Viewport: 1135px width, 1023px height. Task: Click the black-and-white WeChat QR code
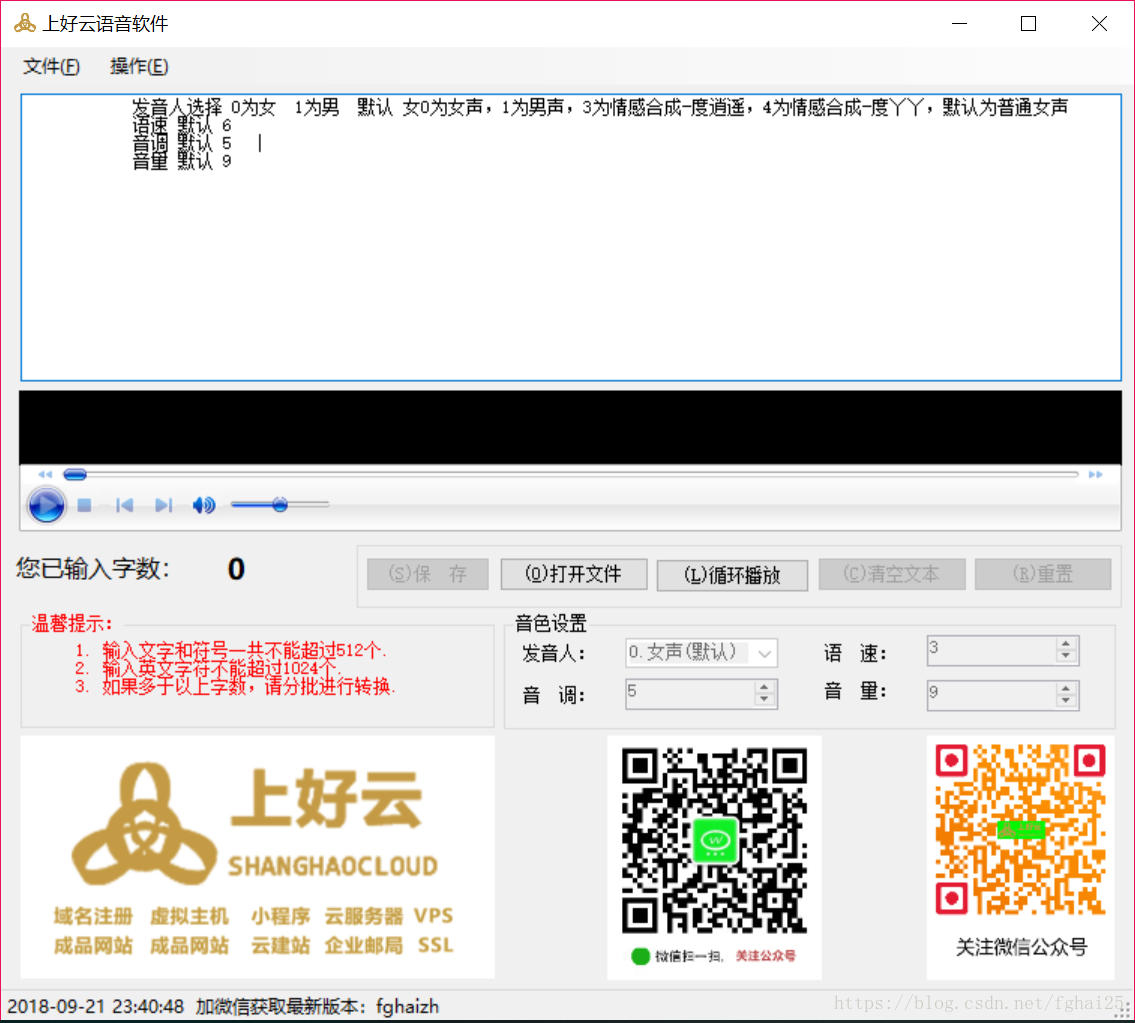pos(714,841)
